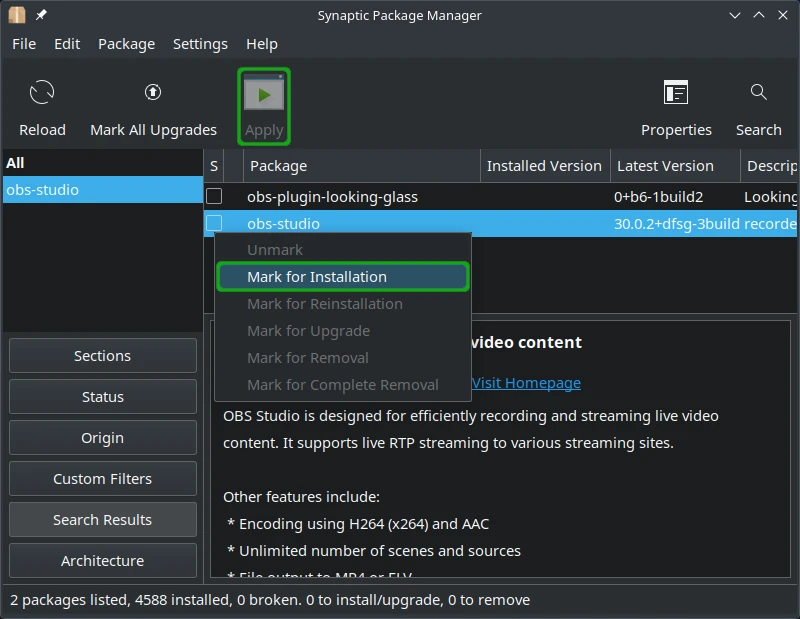Switch to the Status filter button
The height and width of the screenshot is (619, 800).
102,397
